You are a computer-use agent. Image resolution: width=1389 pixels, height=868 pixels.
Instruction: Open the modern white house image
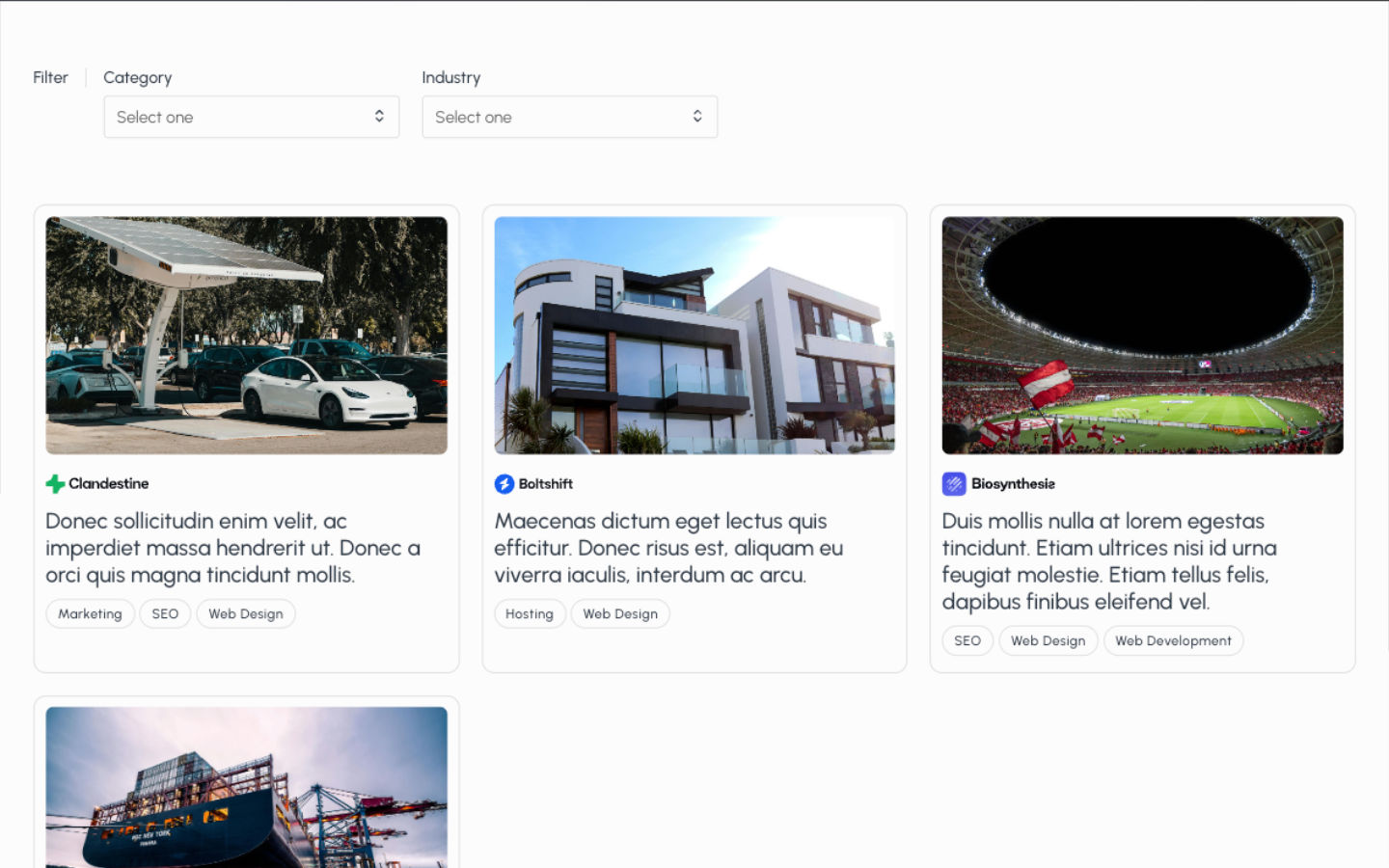[694, 335]
